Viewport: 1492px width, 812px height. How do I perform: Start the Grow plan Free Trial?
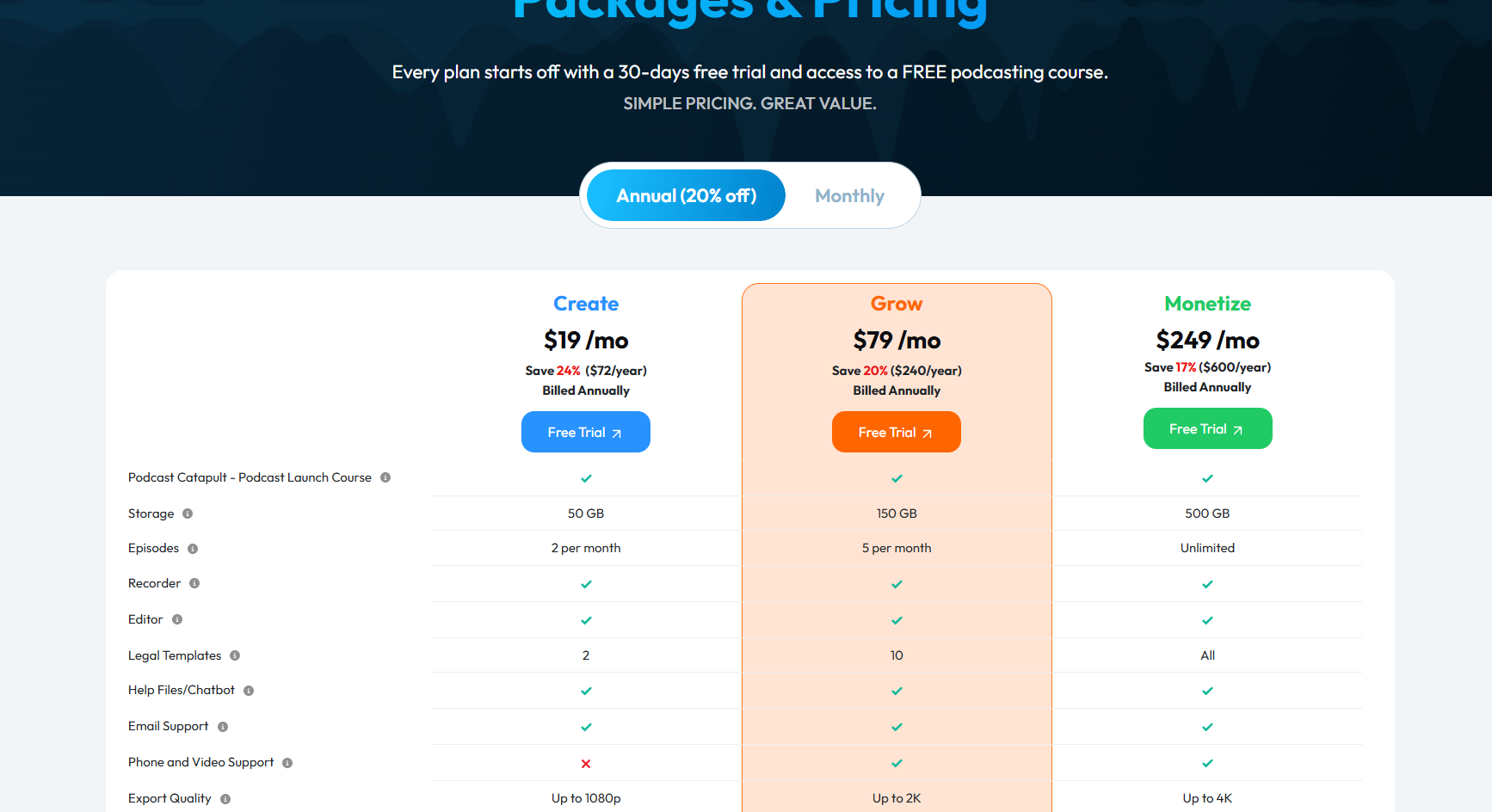[896, 432]
